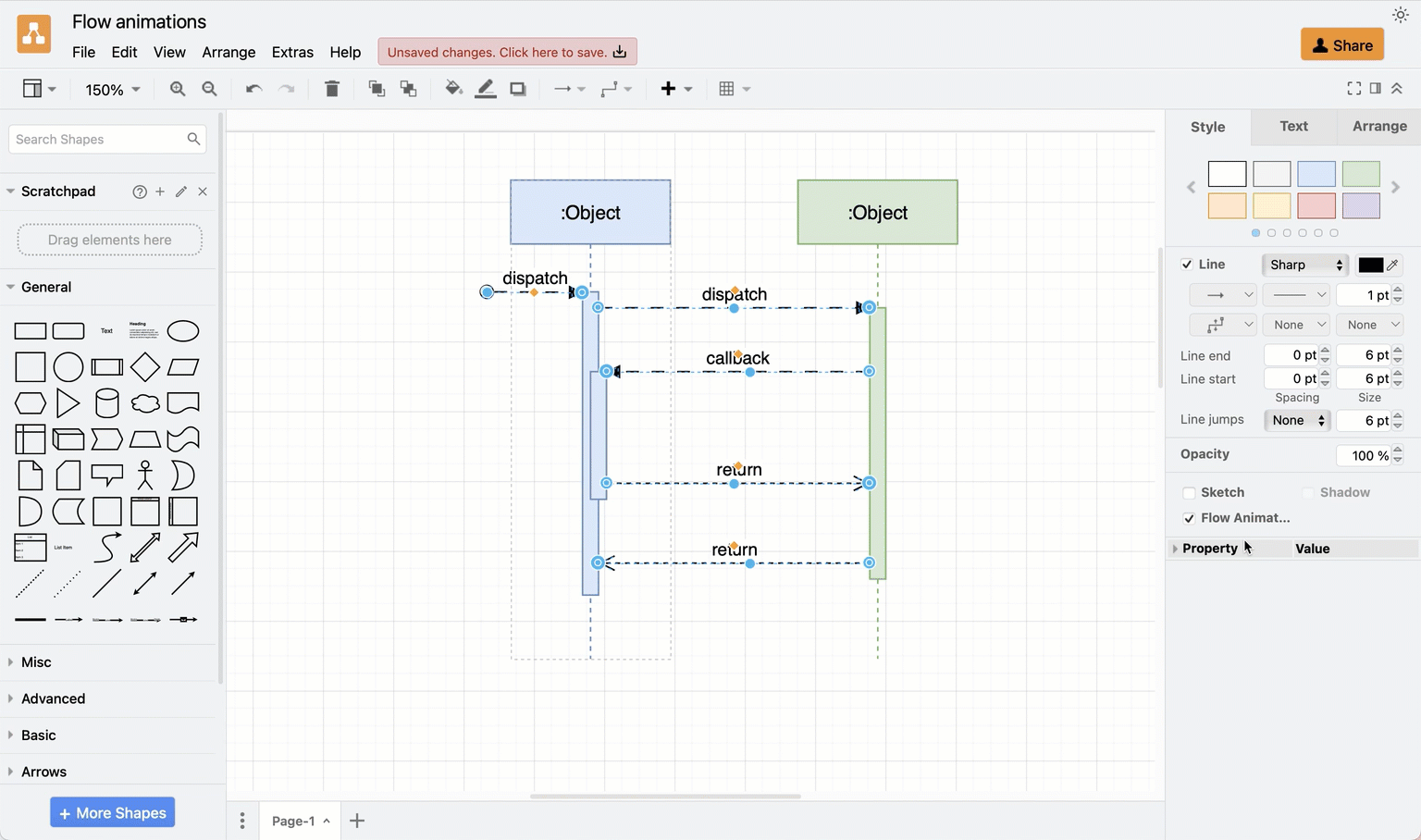Click the Zoom Out magnifier icon
The image size is (1421, 840).
click(209, 88)
